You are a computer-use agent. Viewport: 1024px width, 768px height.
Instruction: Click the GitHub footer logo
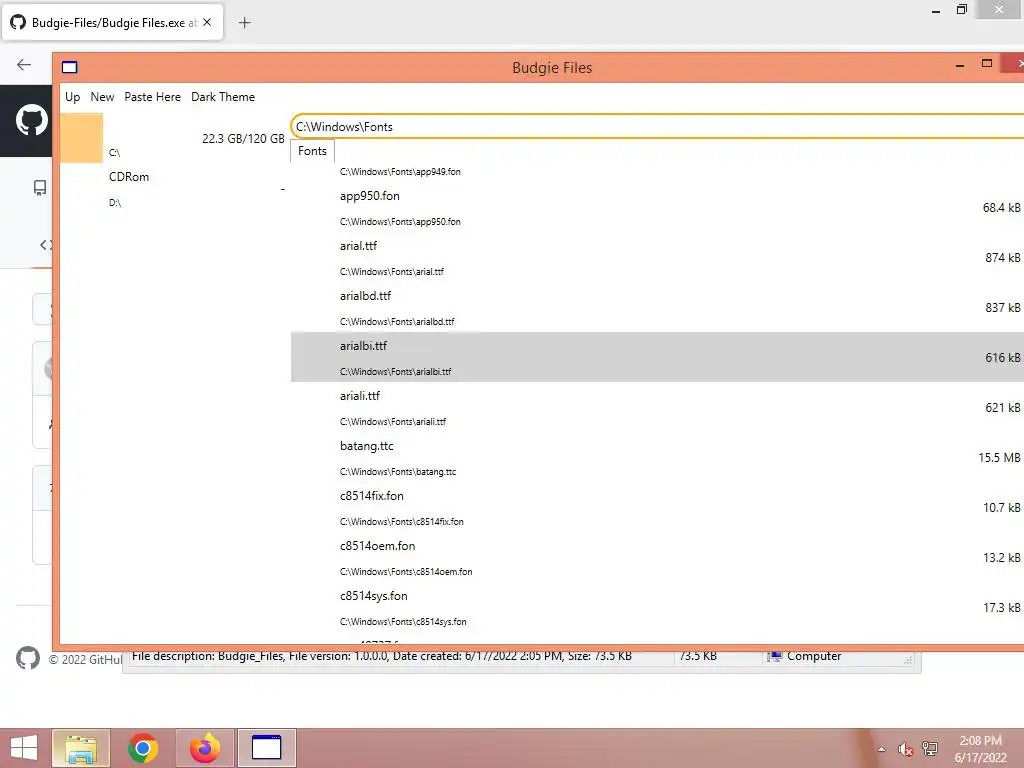click(28, 658)
